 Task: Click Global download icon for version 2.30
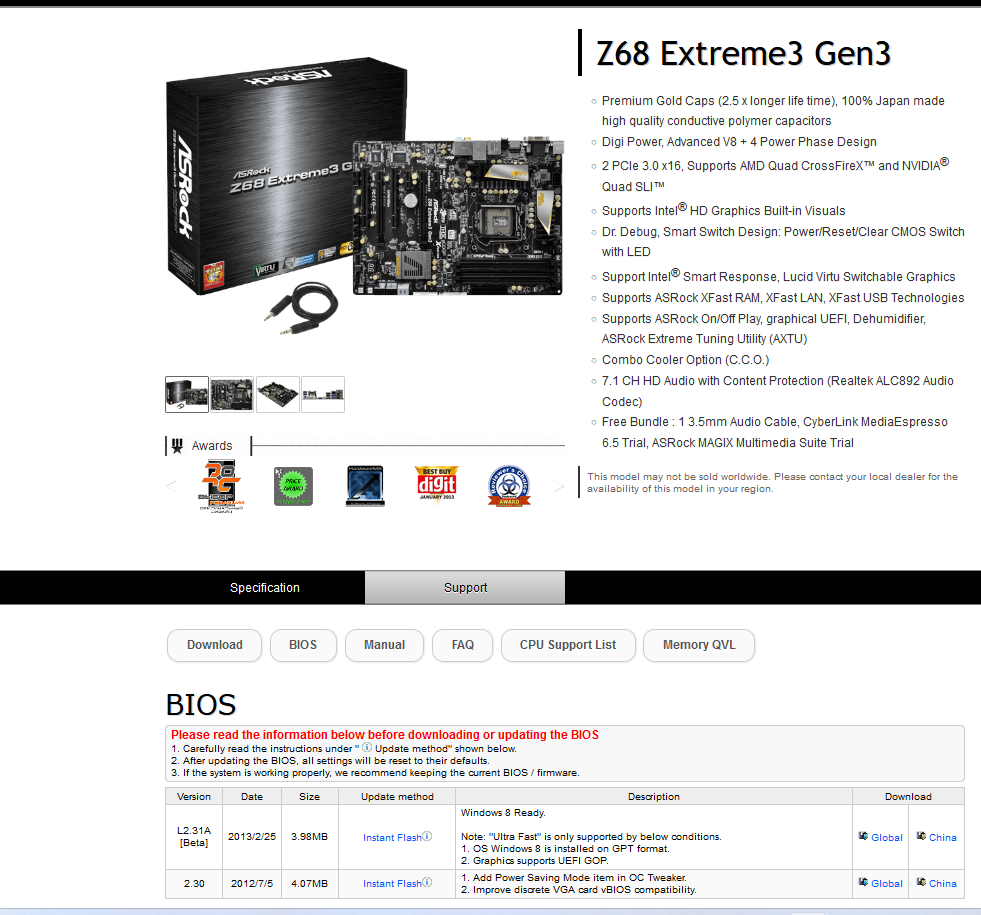[863, 882]
